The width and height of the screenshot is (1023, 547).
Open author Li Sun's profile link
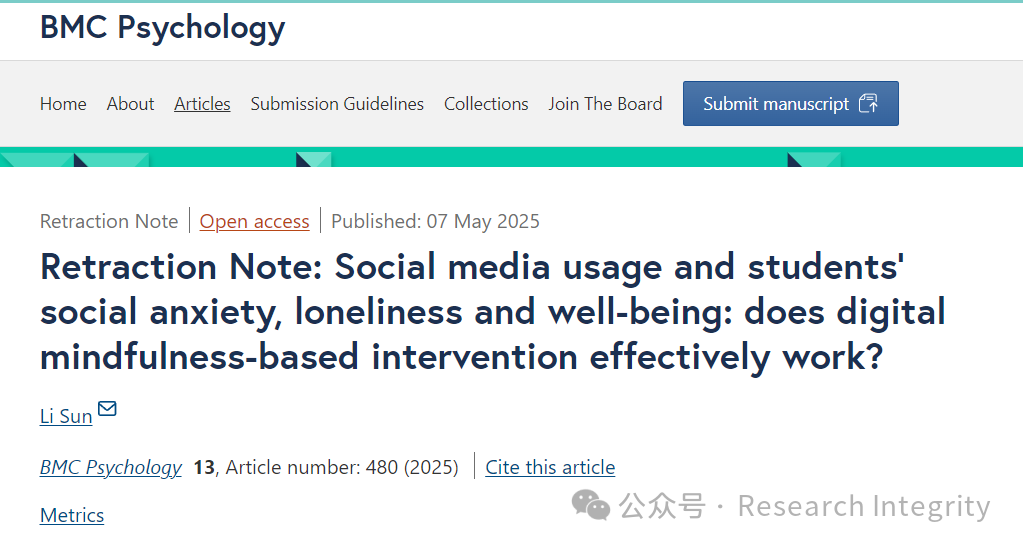tap(66, 416)
